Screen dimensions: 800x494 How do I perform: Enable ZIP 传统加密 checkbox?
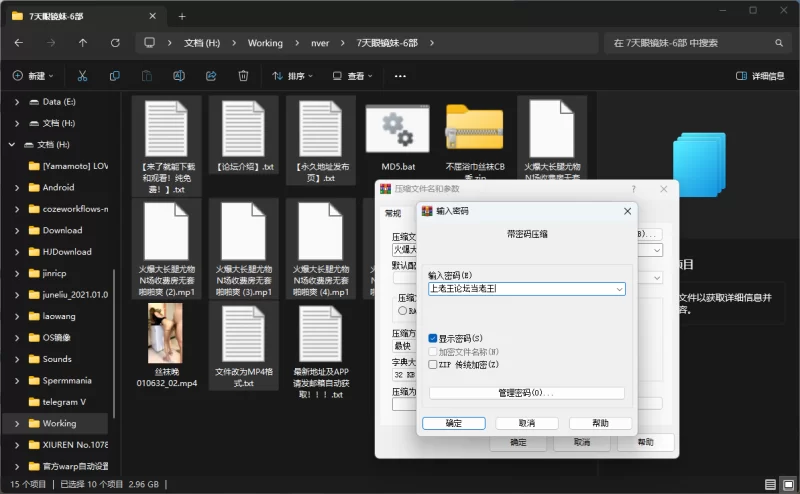(x=433, y=365)
